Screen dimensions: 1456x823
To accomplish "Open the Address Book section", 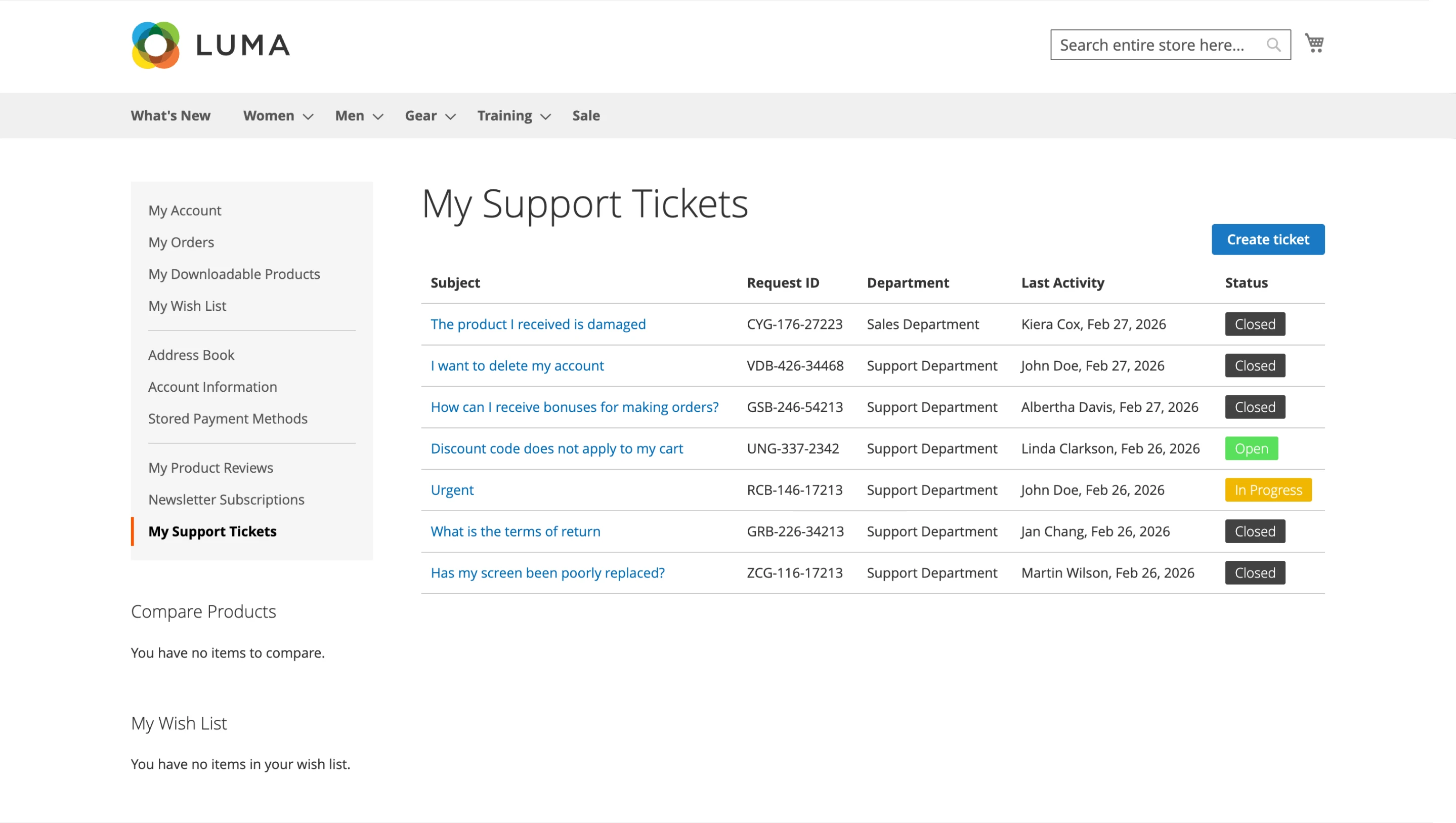I will pyautogui.click(x=191, y=355).
